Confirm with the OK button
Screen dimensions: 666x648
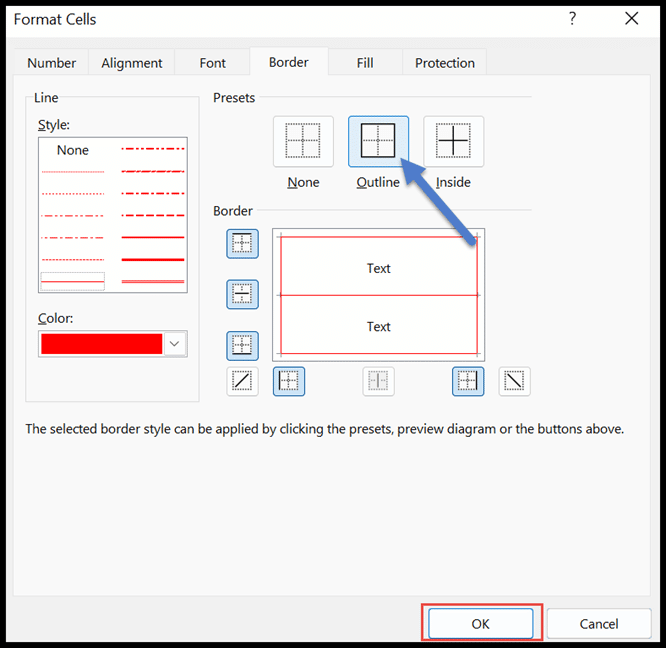(x=480, y=623)
